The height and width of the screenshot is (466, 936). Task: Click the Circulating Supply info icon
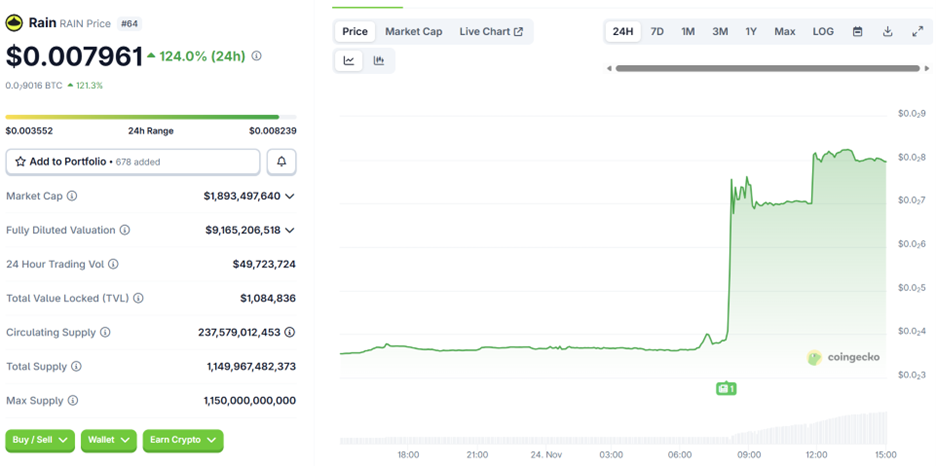(105, 332)
